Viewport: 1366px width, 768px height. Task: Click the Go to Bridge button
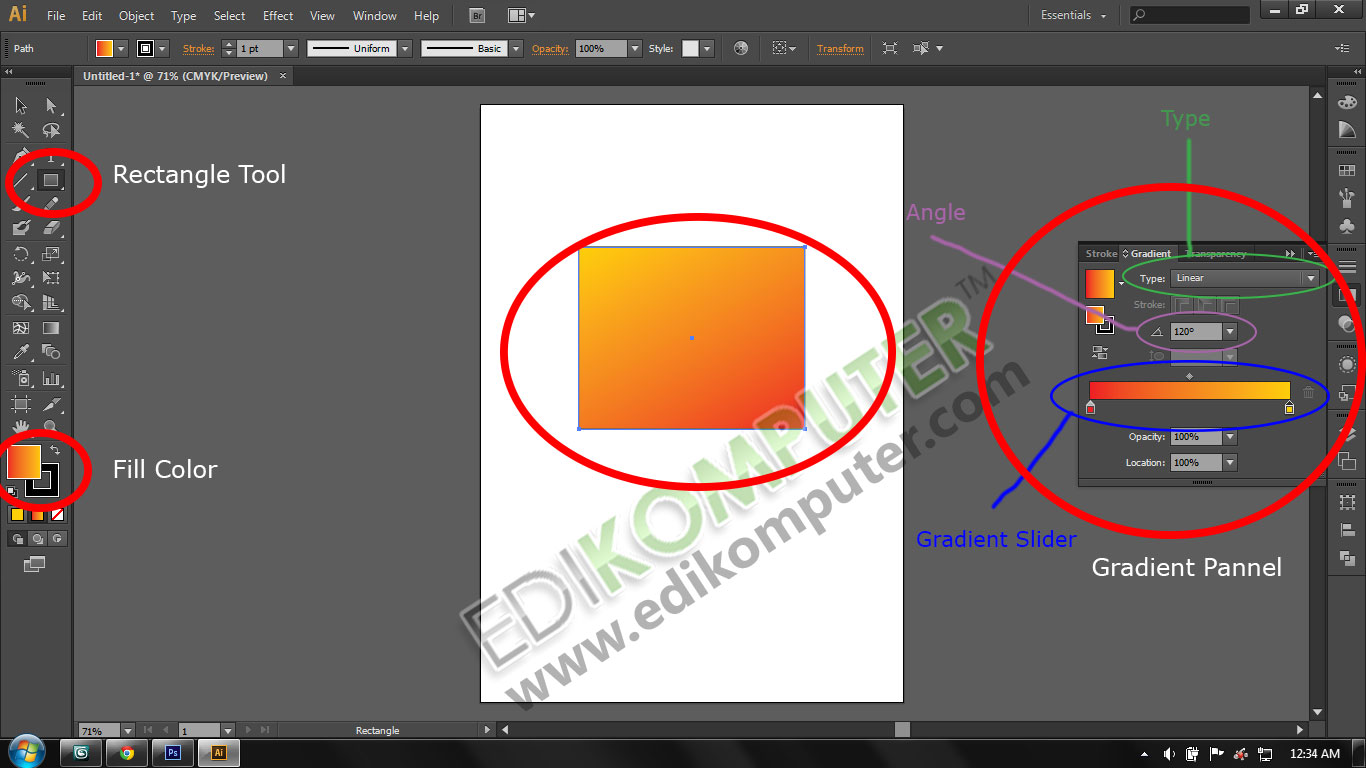[477, 15]
